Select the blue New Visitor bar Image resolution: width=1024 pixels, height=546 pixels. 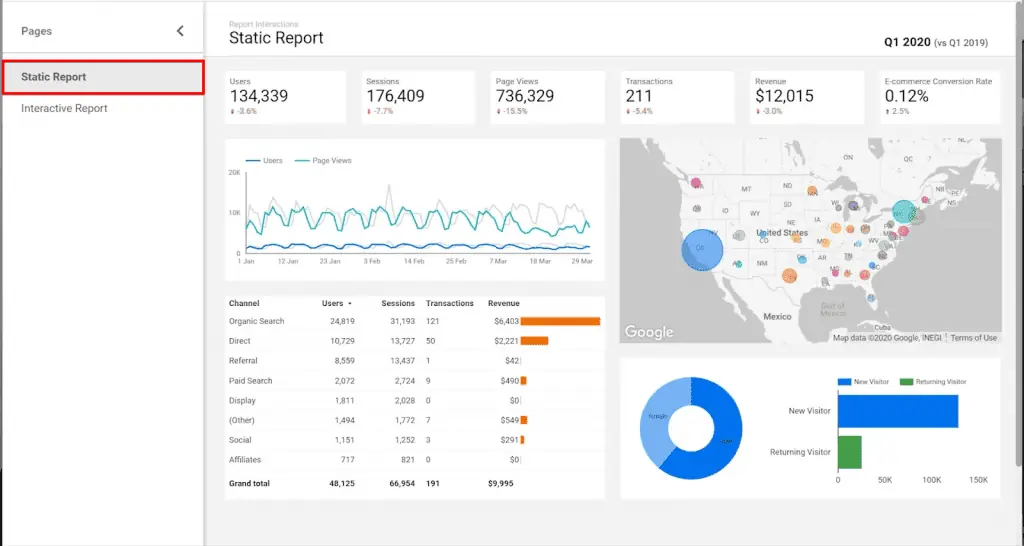(x=897, y=412)
